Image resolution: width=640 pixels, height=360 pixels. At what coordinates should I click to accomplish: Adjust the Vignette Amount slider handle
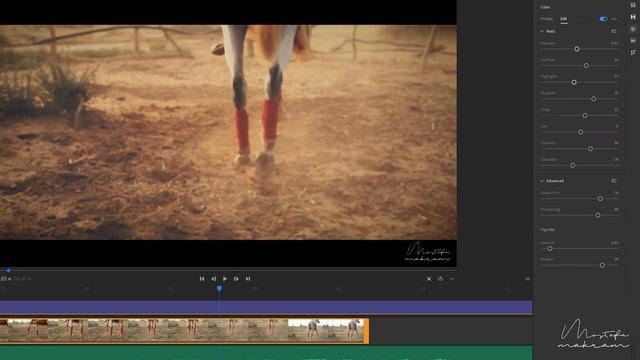[550, 249]
